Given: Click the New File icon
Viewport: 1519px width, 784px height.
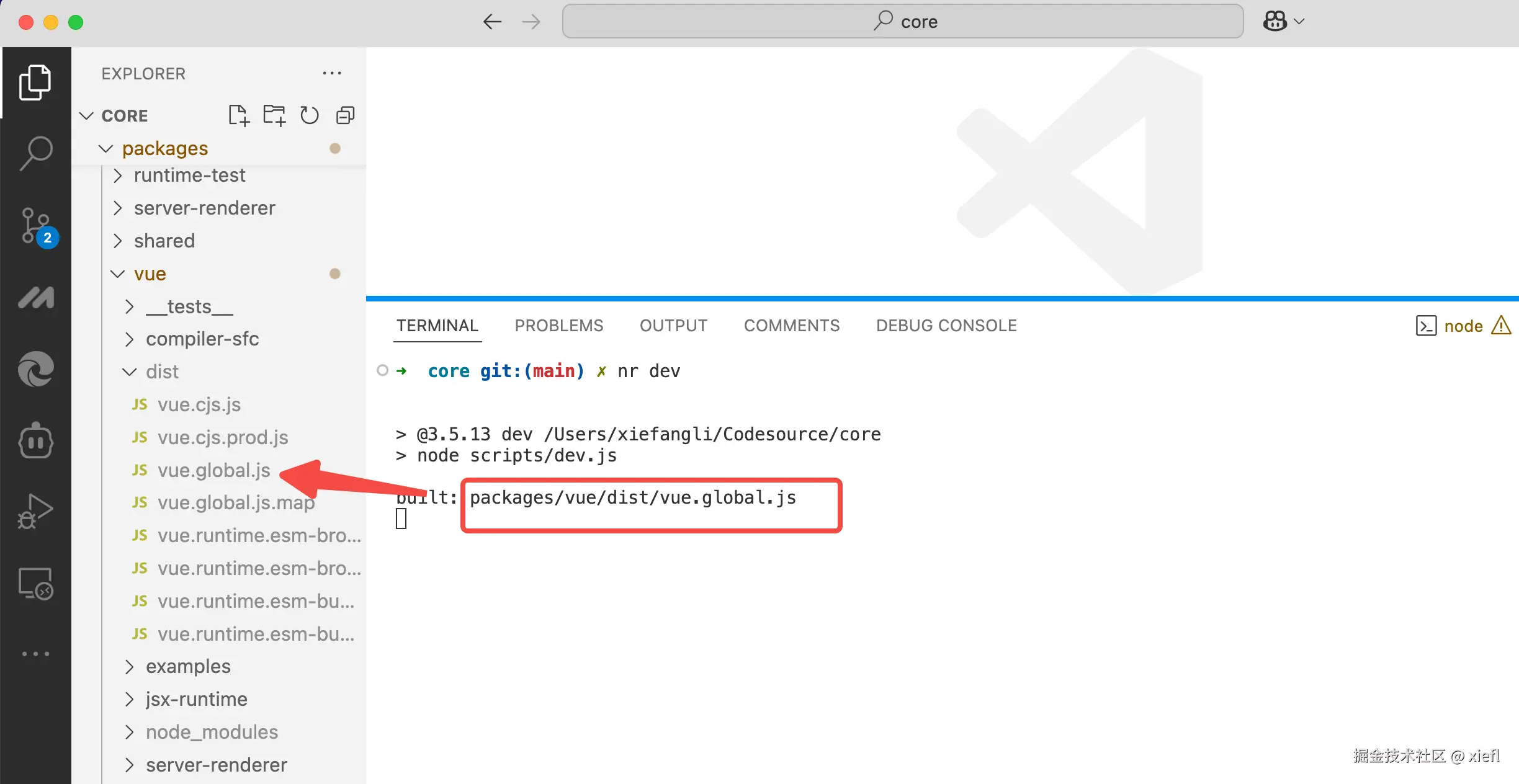Looking at the screenshot, I should click(x=238, y=115).
